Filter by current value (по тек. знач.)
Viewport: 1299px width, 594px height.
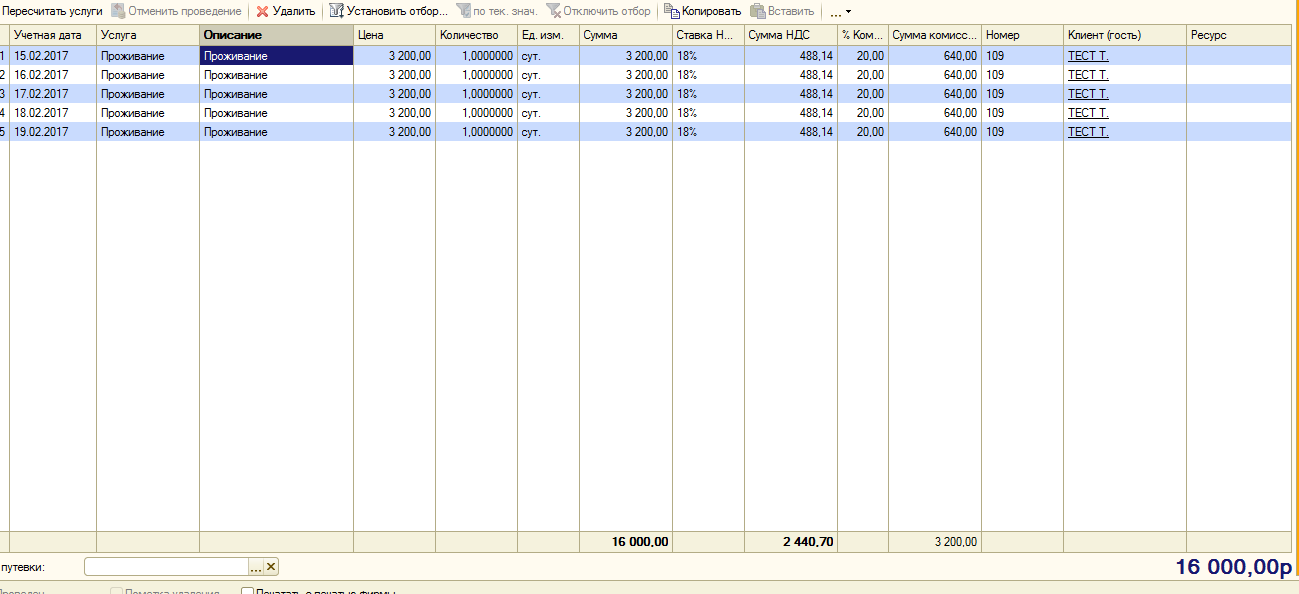496,11
